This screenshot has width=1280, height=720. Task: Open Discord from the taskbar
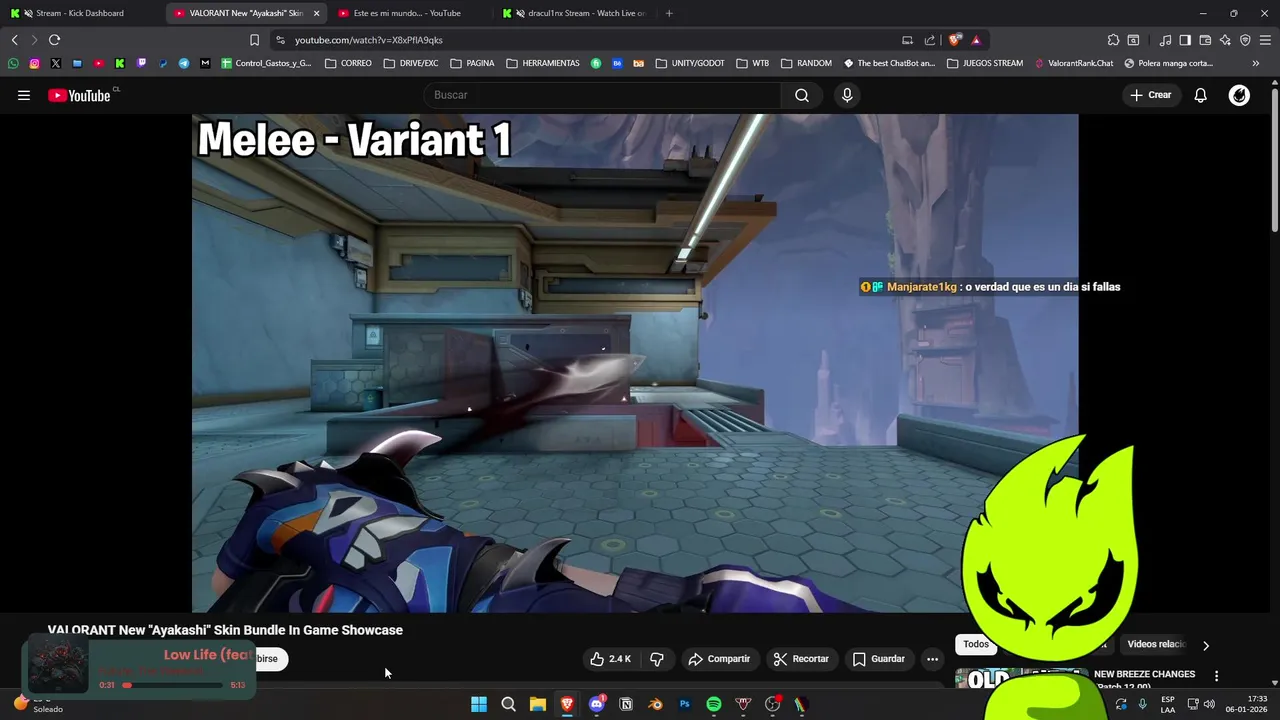pos(597,704)
